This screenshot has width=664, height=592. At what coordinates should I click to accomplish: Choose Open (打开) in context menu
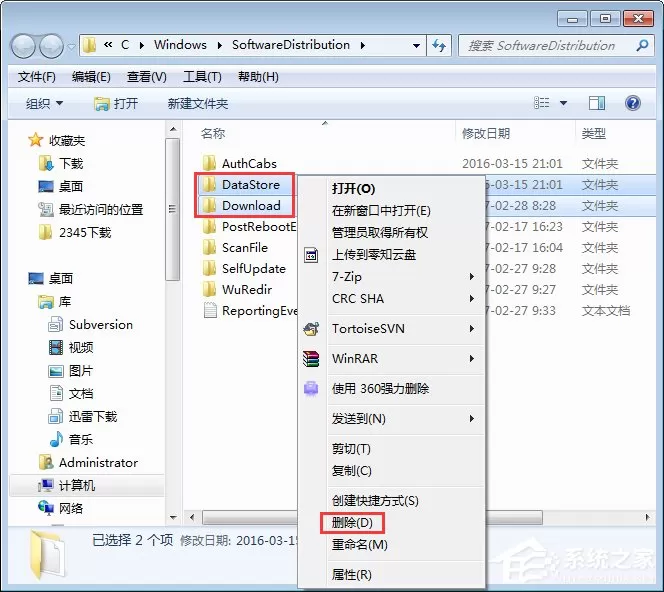point(354,188)
